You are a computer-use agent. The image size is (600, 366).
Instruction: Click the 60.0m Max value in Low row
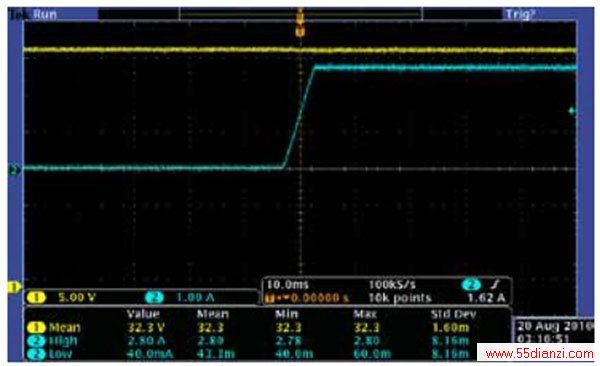(372, 354)
